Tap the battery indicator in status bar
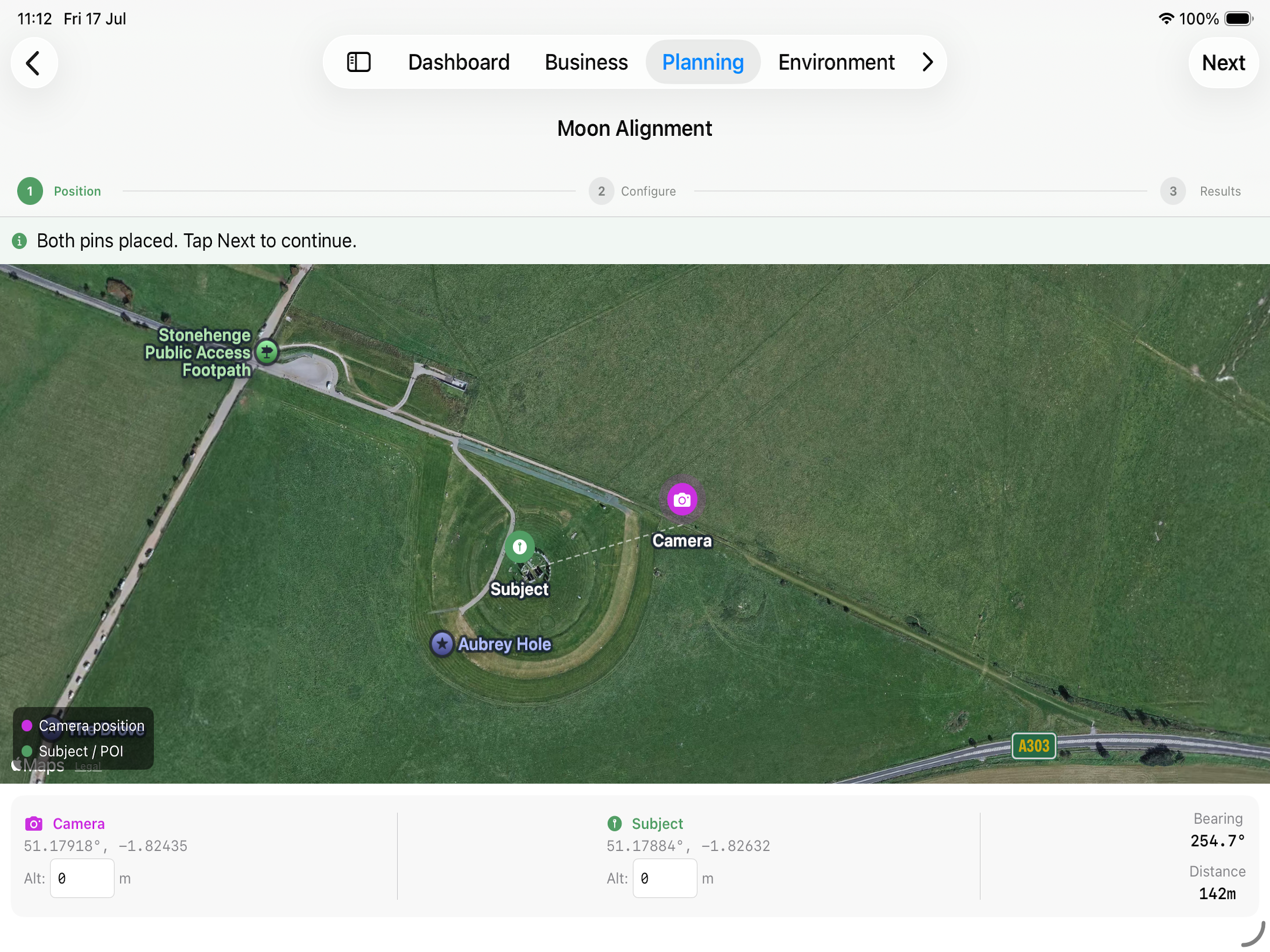The height and width of the screenshot is (952, 1270). tap(1239, 19)
